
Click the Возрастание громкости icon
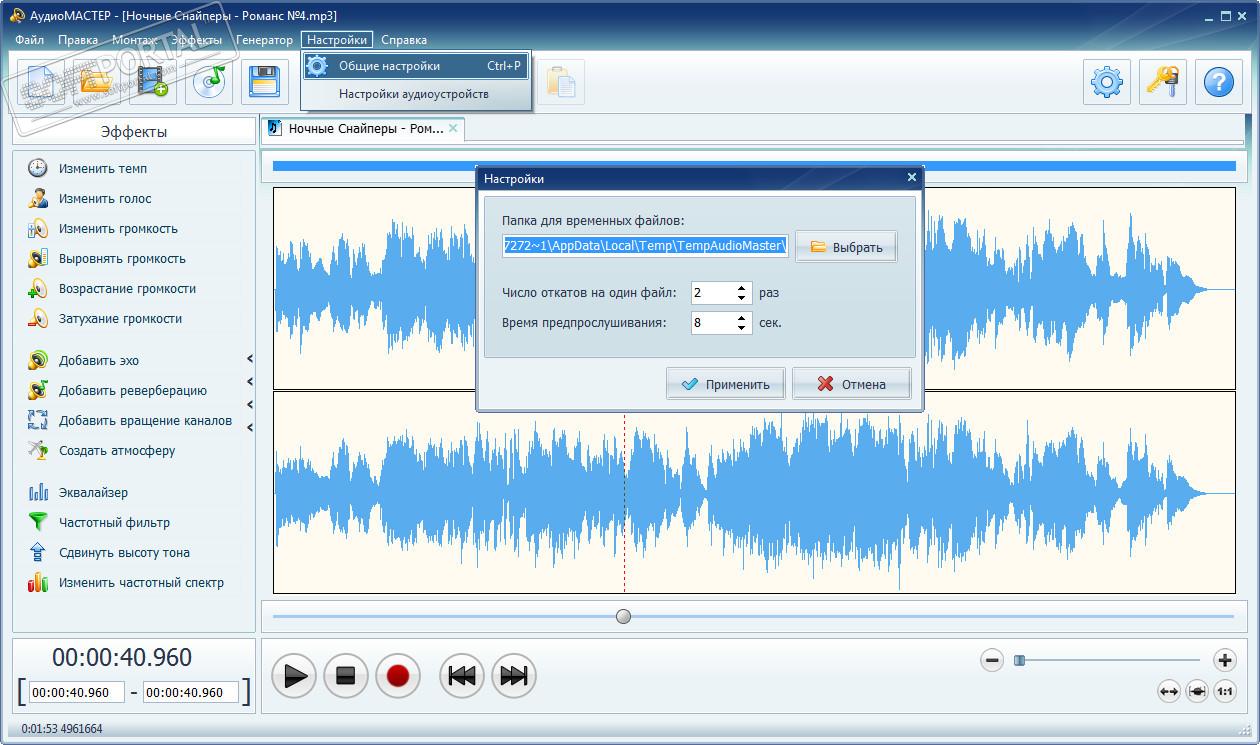(38, 288)
